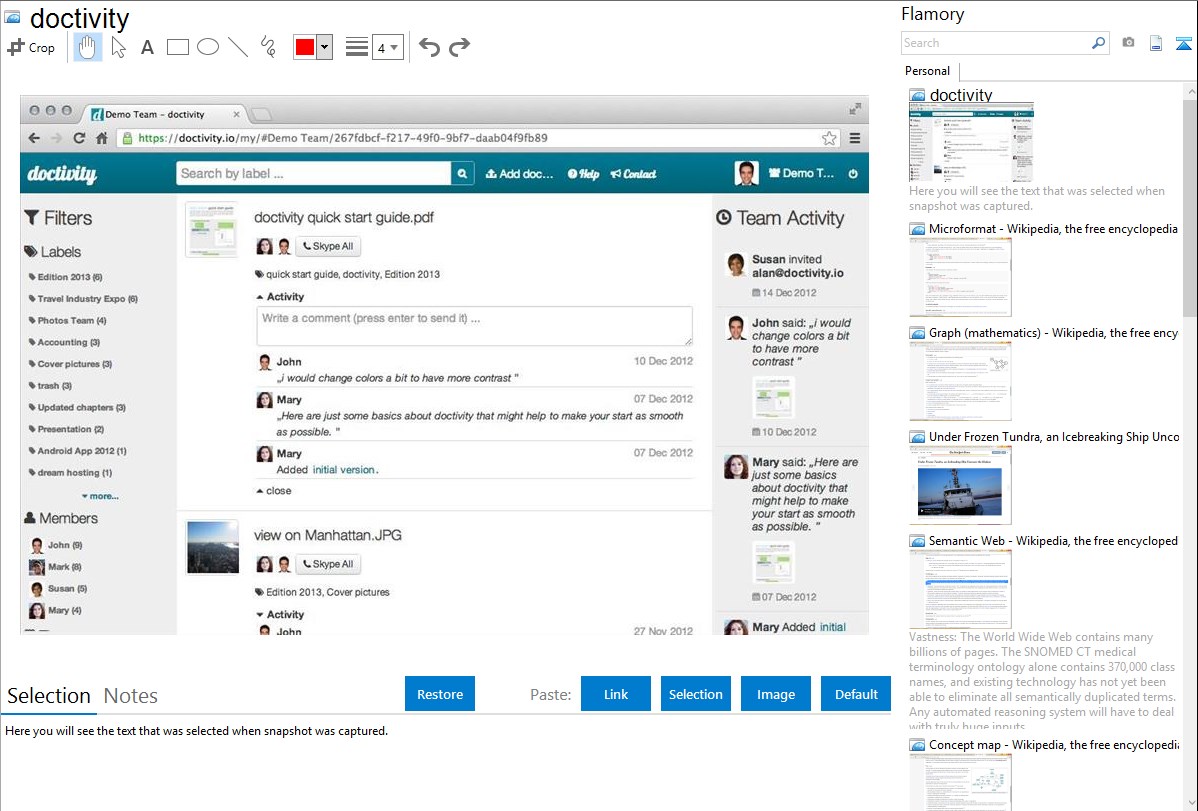Click the Travel Industry Expo (6) label
1198x811 pixels.
pyautogui.click(x=83, y=299)
